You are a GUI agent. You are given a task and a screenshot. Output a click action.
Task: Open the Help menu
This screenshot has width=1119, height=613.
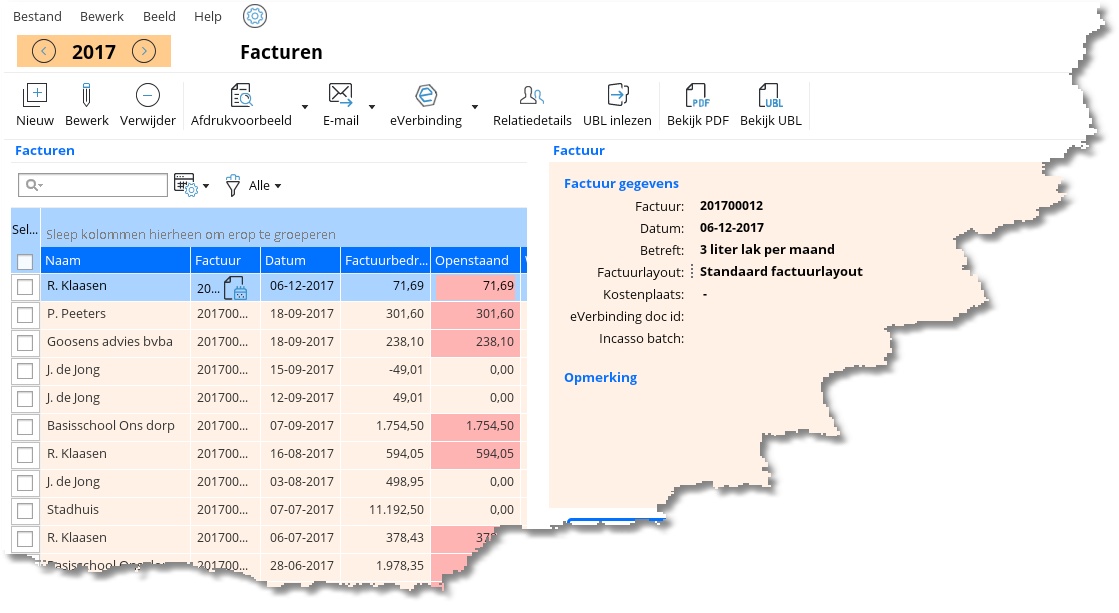(x=208, y=16)
